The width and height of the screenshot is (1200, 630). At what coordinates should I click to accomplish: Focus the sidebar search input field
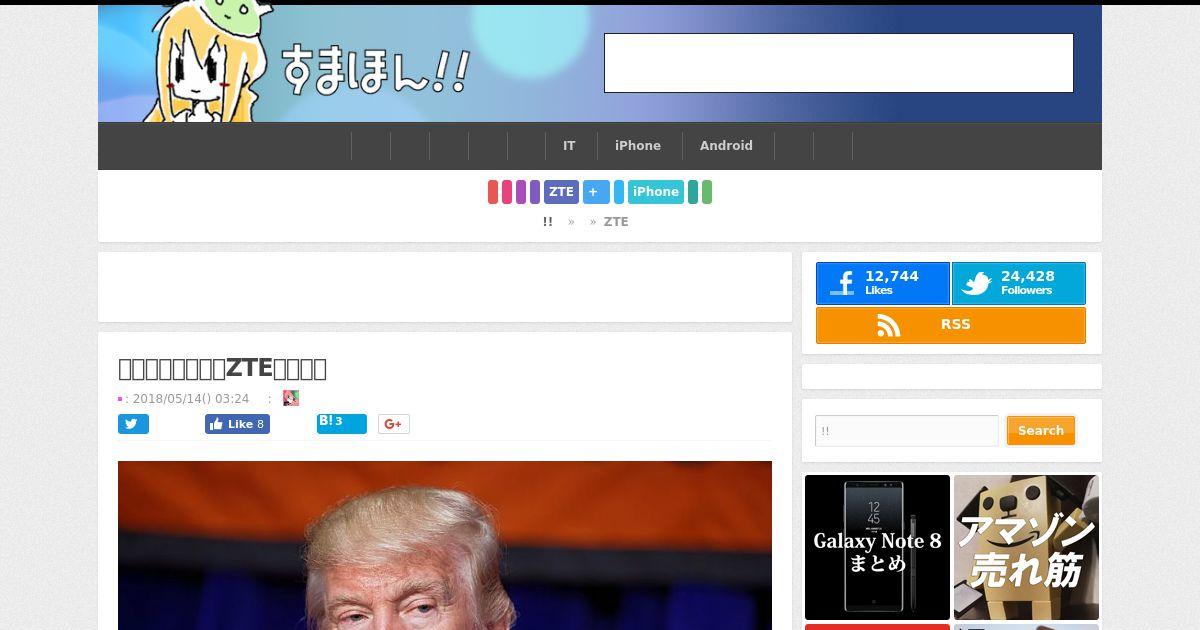point(907,431)
